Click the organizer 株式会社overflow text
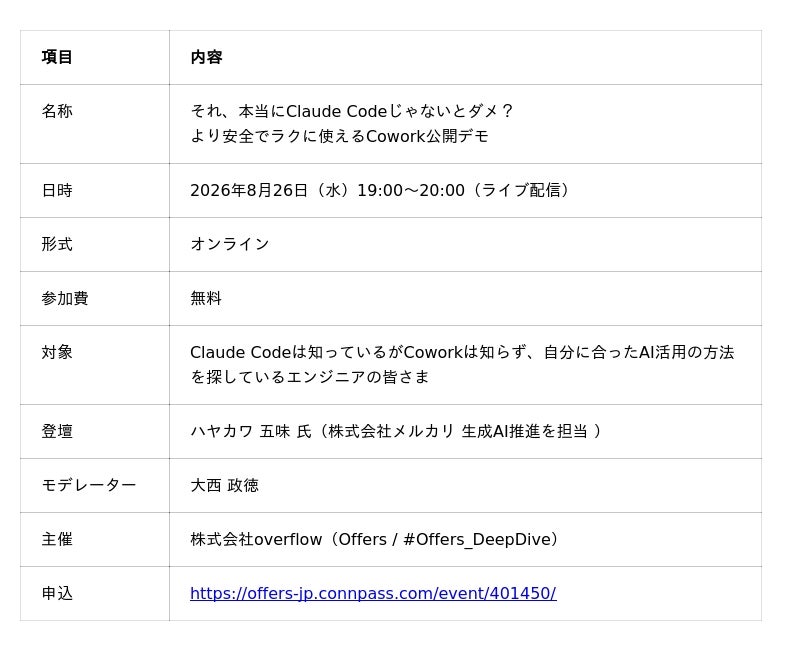The height and width of the screenshot is (651, 800). pyautogui.click(x=256, y=539)
